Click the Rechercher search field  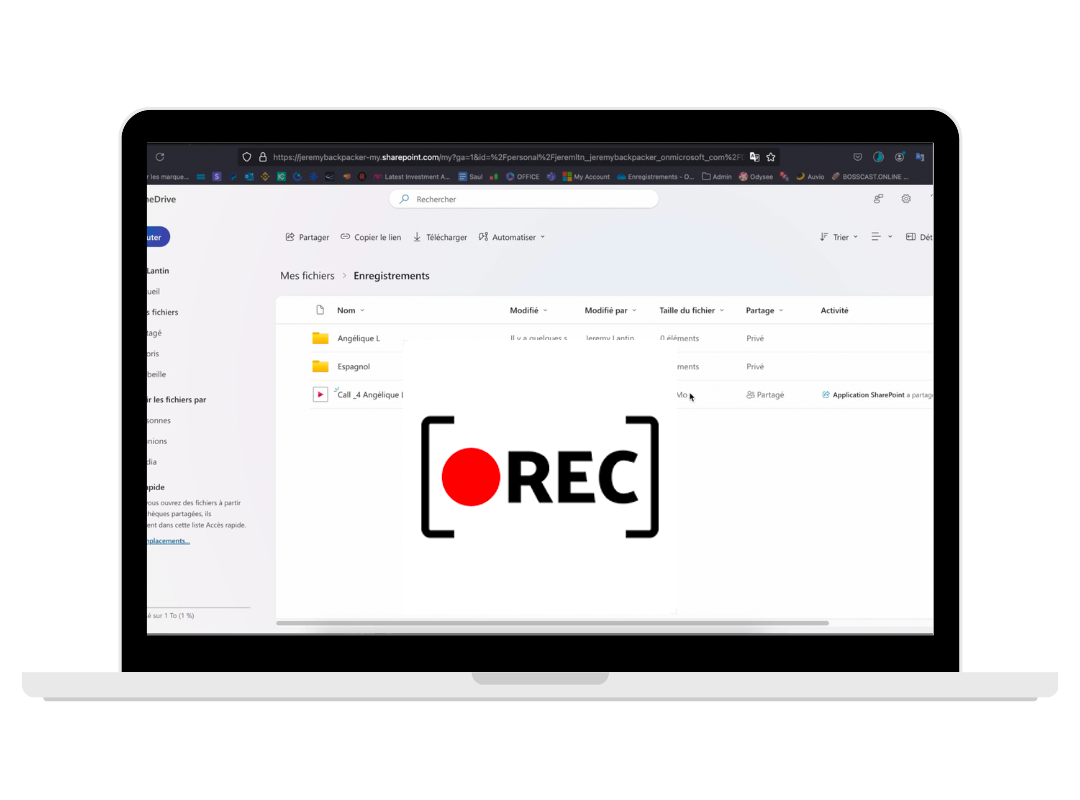(524, 199)
